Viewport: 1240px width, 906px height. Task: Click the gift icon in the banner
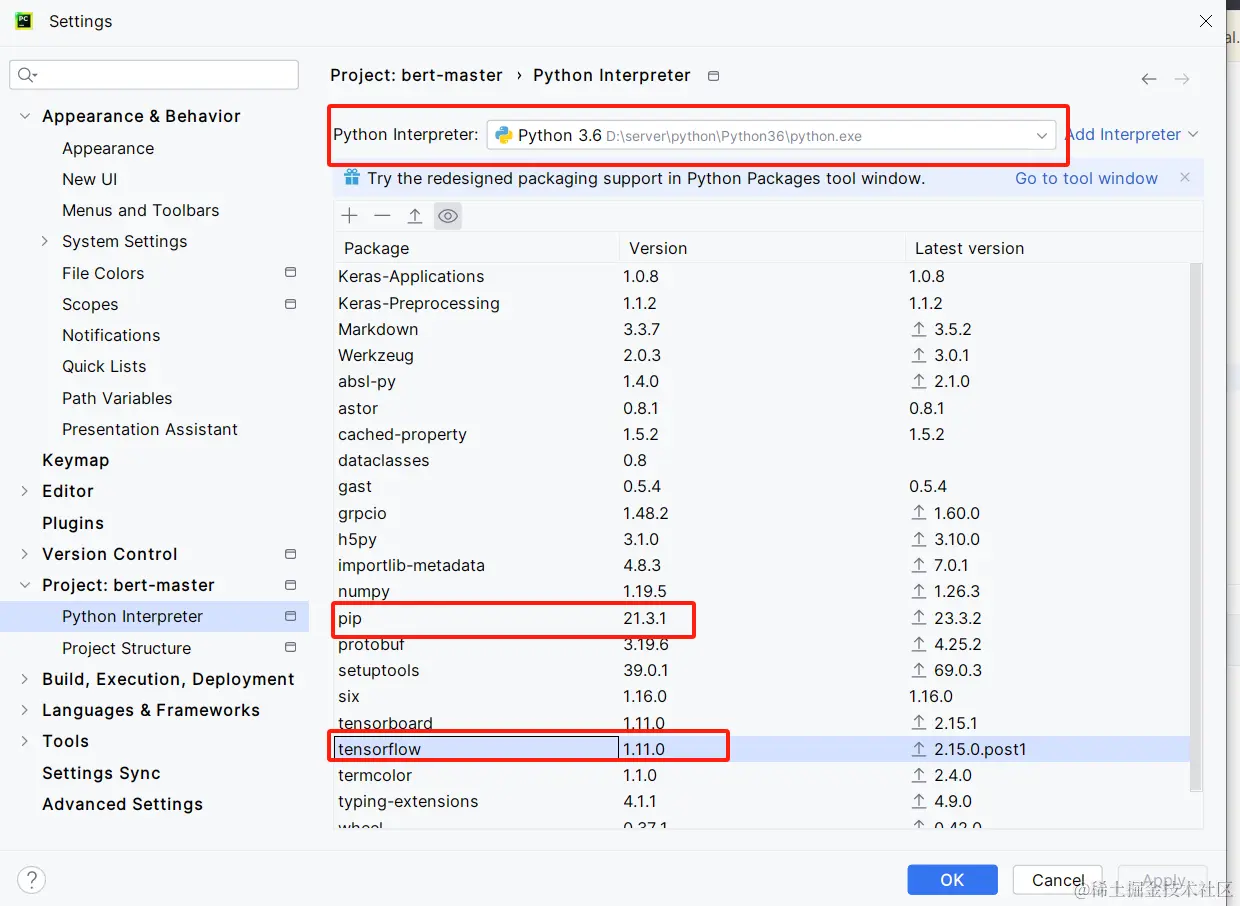click(352, 177)
